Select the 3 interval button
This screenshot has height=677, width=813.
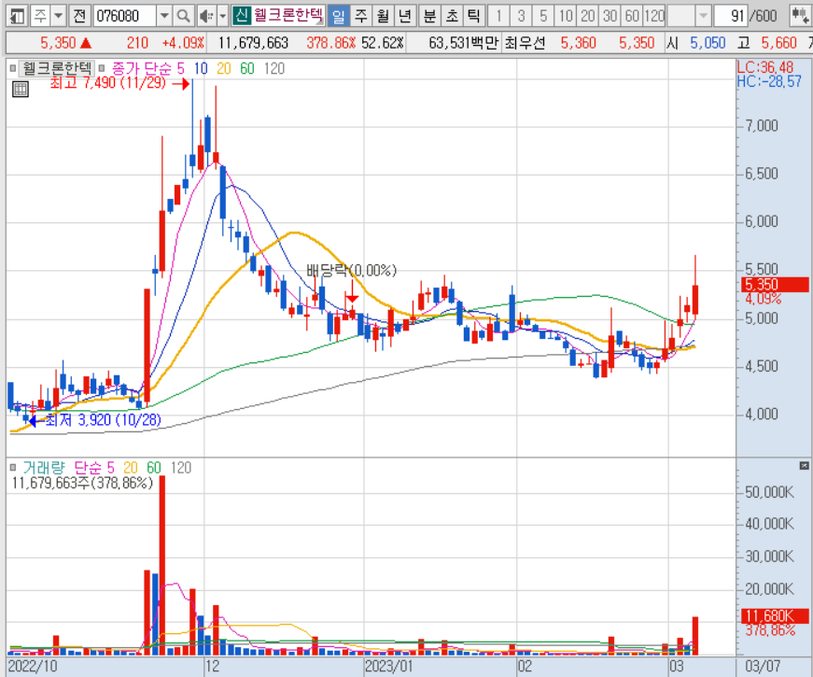[521, 16]
